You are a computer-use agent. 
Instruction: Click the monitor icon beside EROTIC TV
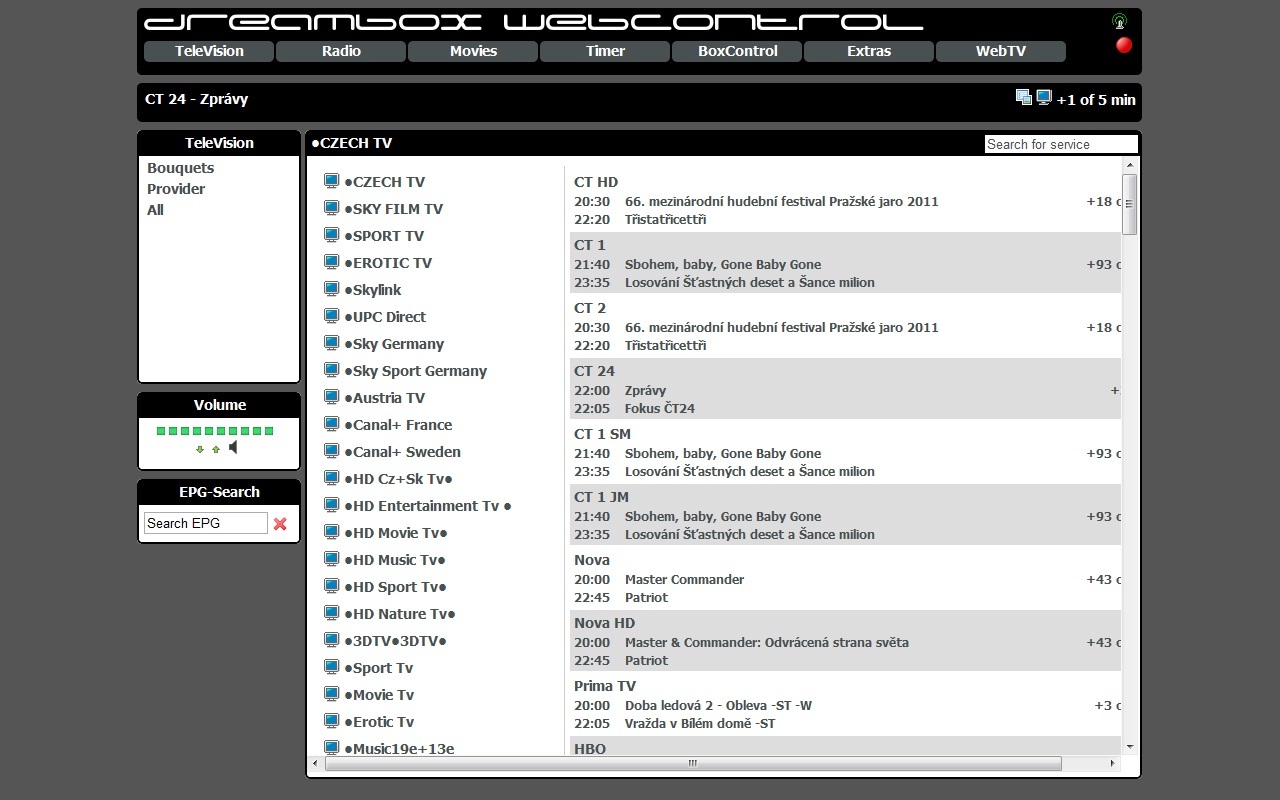332,262
